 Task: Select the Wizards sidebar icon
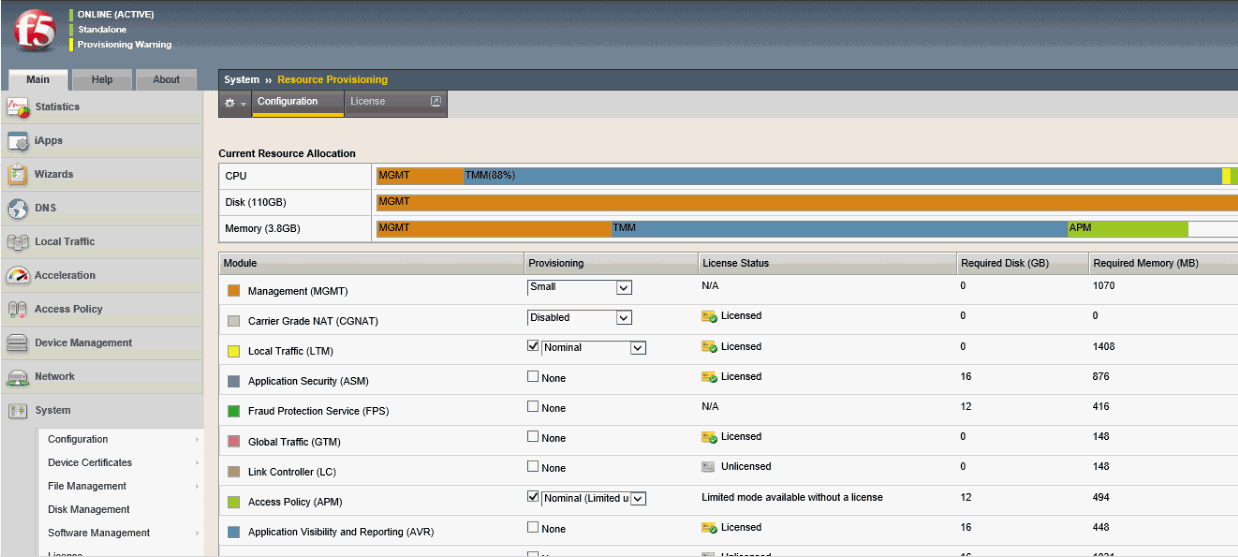pos(18,175)
